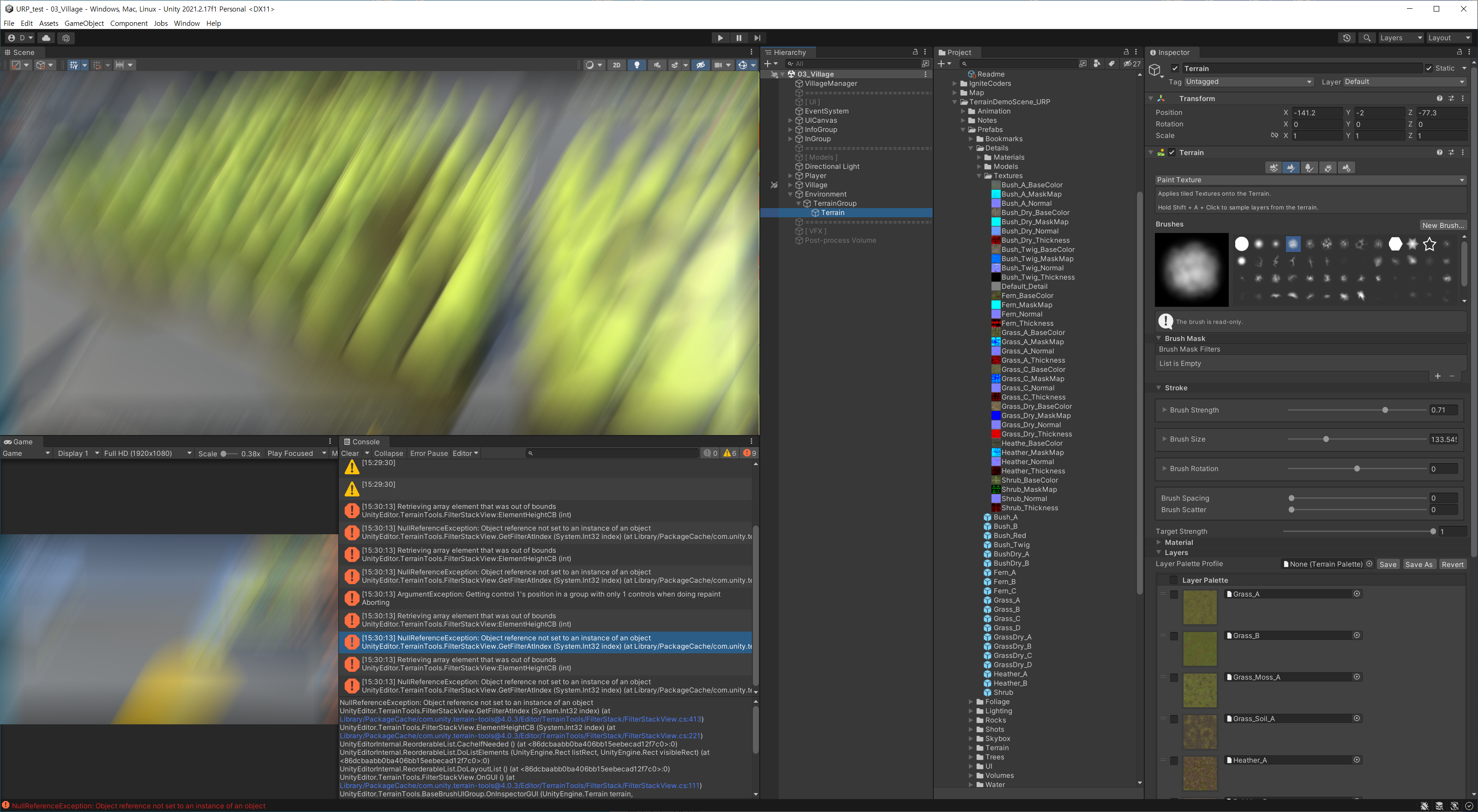Click the Create Neighbor Terrains icon

(x=1273, y=167)
